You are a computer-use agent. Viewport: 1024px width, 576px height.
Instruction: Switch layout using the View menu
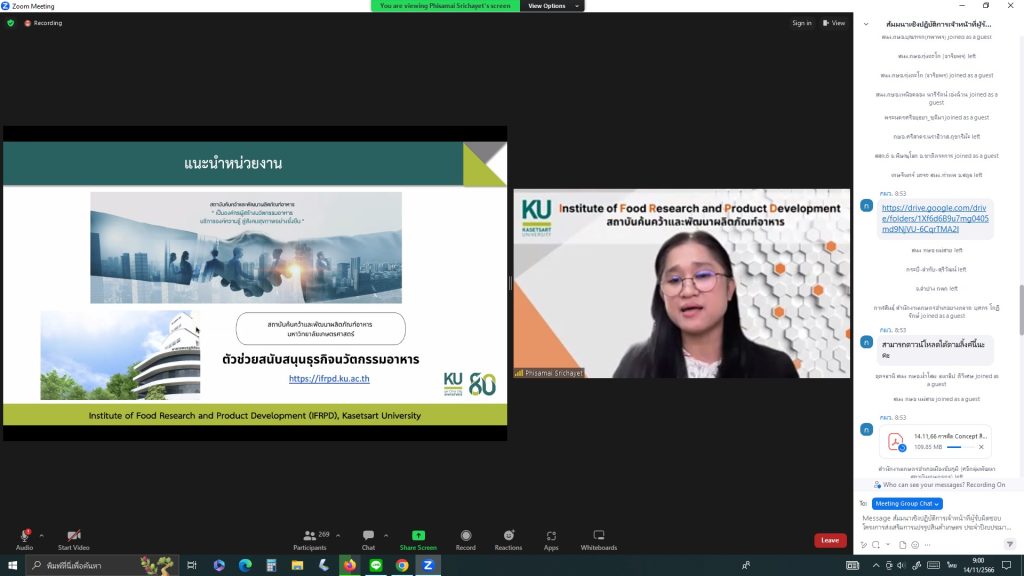(x=833, y=23)
